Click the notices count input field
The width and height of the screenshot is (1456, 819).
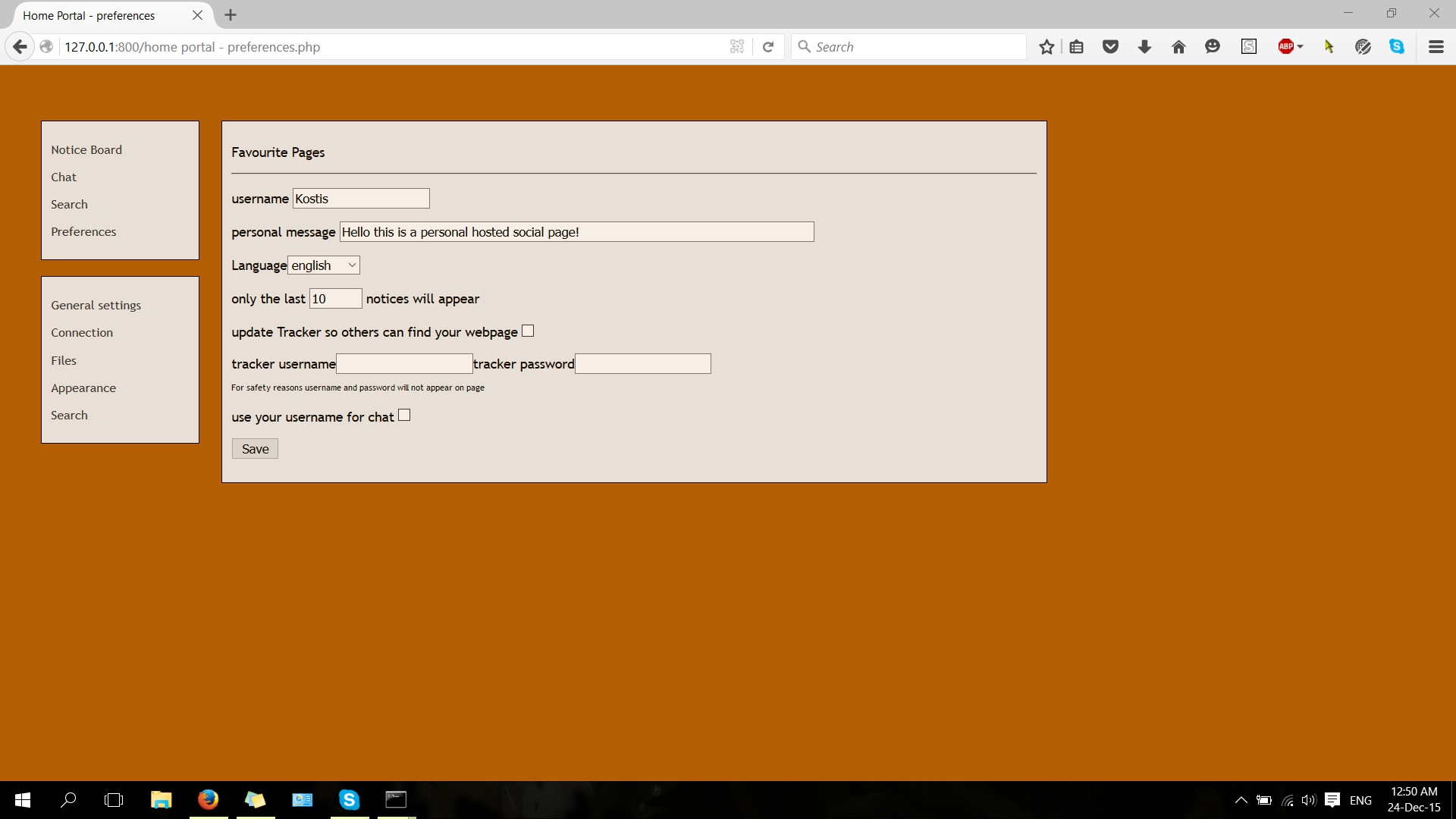tap(335, 298)
